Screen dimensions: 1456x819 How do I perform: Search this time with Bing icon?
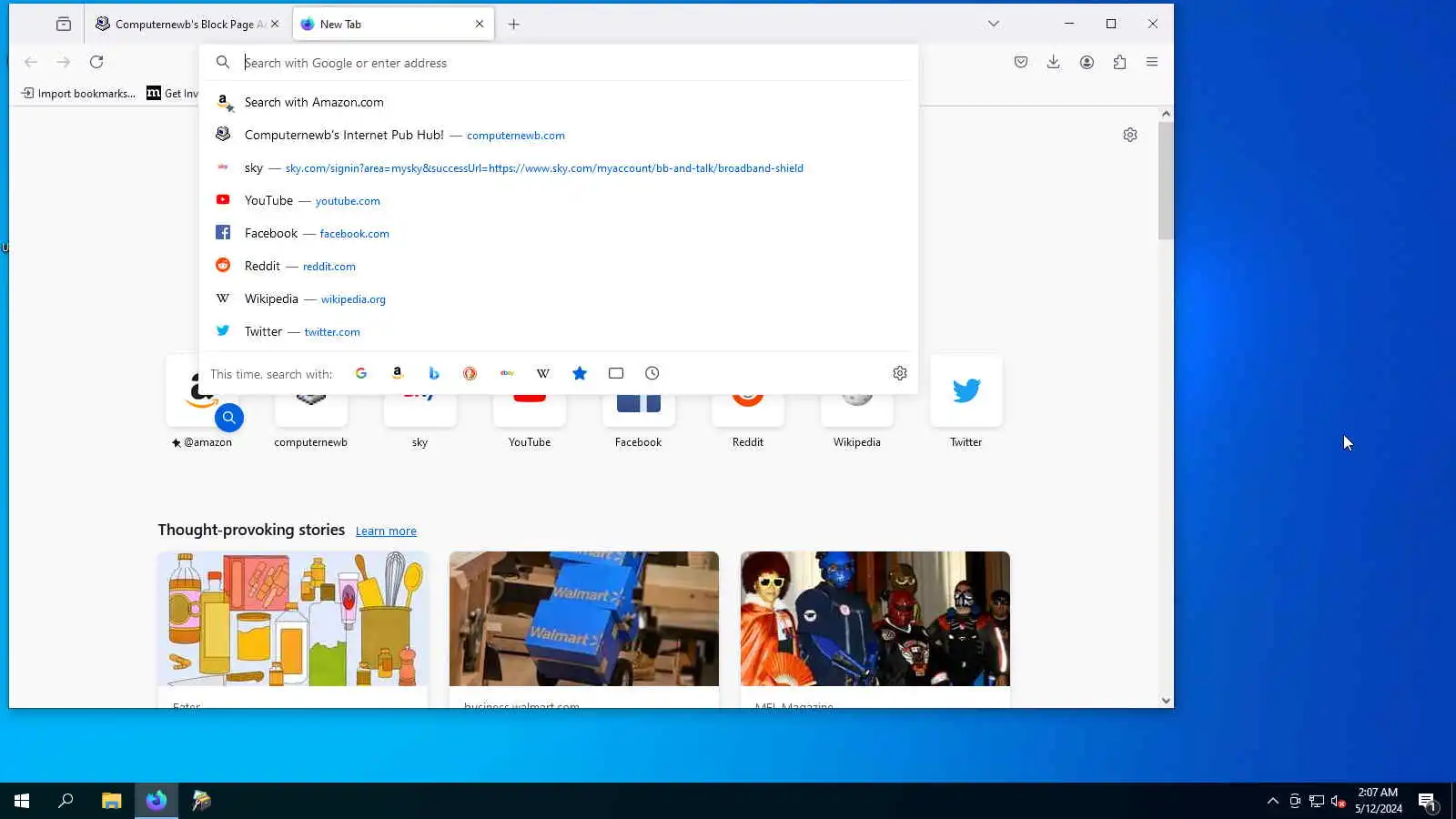point(434,373)
